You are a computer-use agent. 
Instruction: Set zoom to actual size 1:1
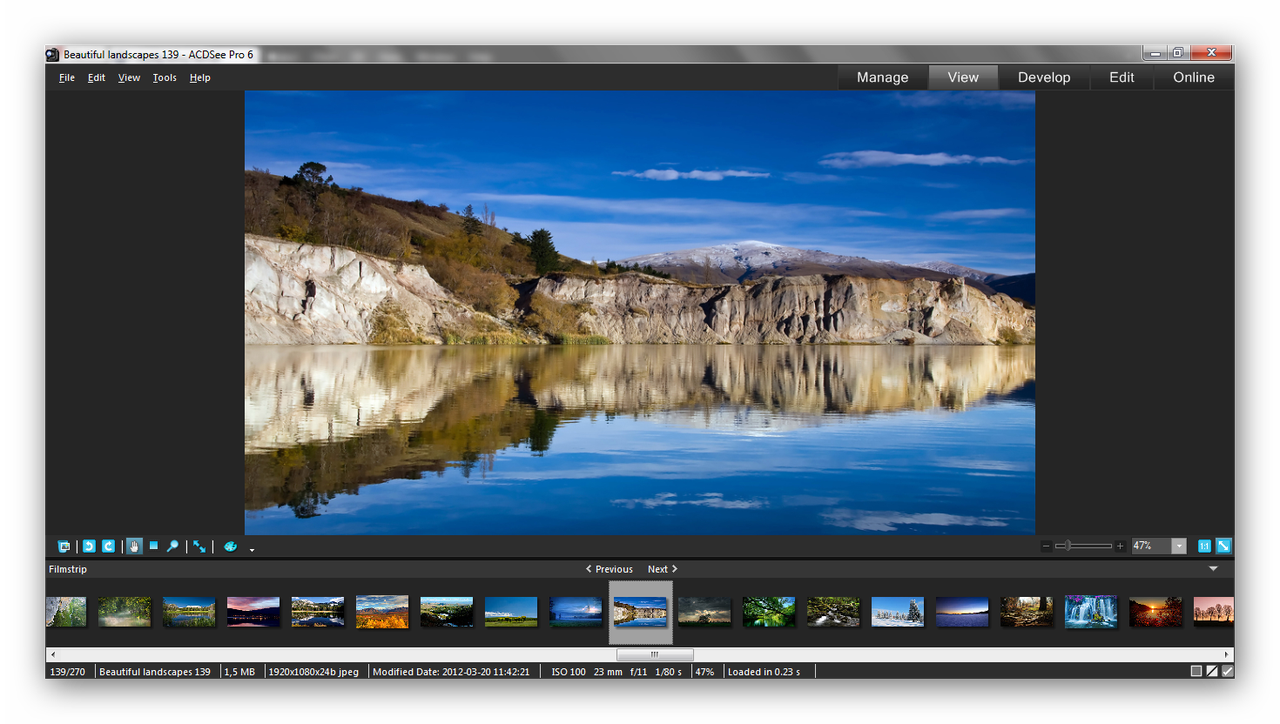[1204, 546]
